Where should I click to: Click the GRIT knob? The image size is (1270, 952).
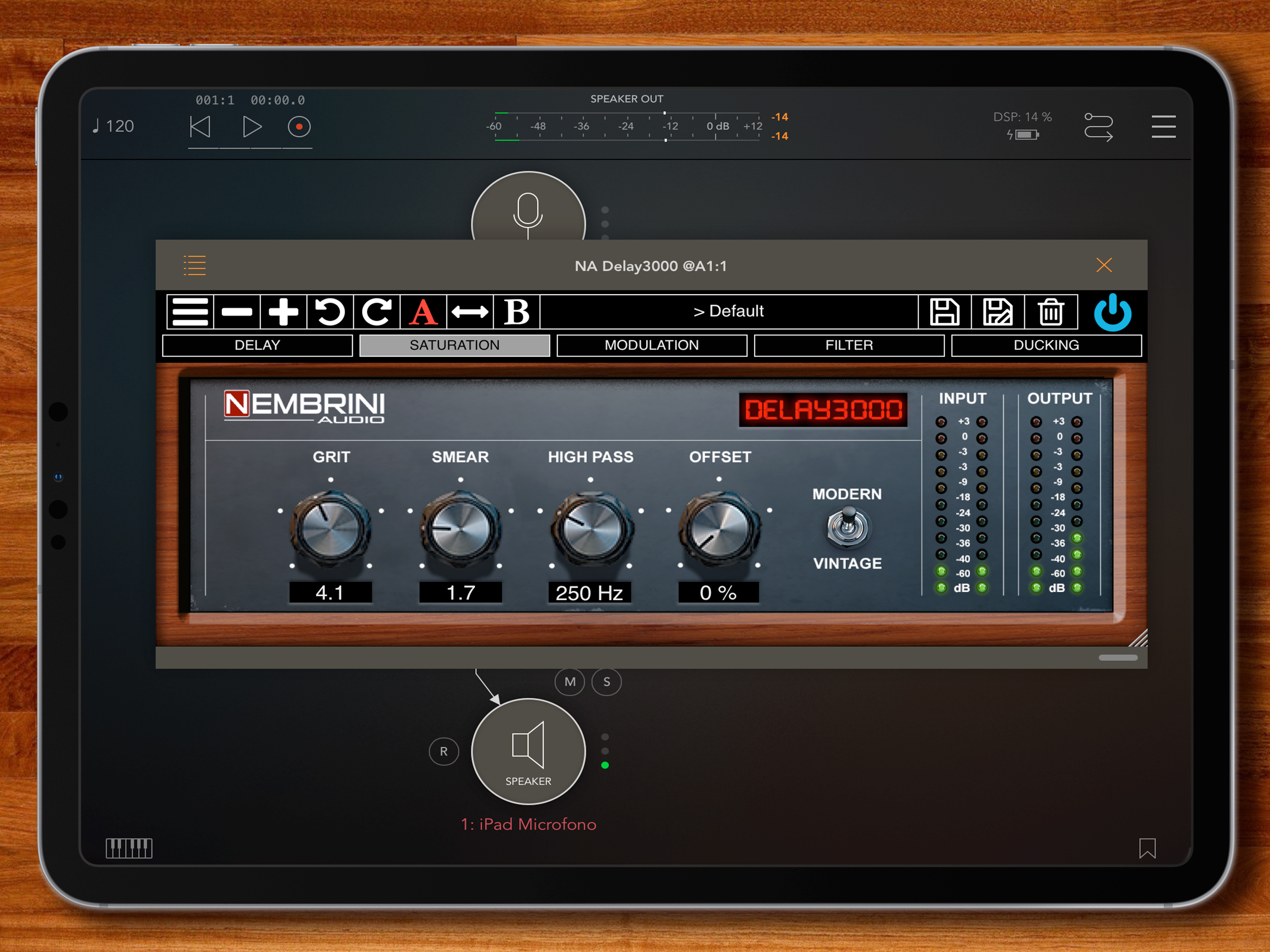[x=330, y=528]
